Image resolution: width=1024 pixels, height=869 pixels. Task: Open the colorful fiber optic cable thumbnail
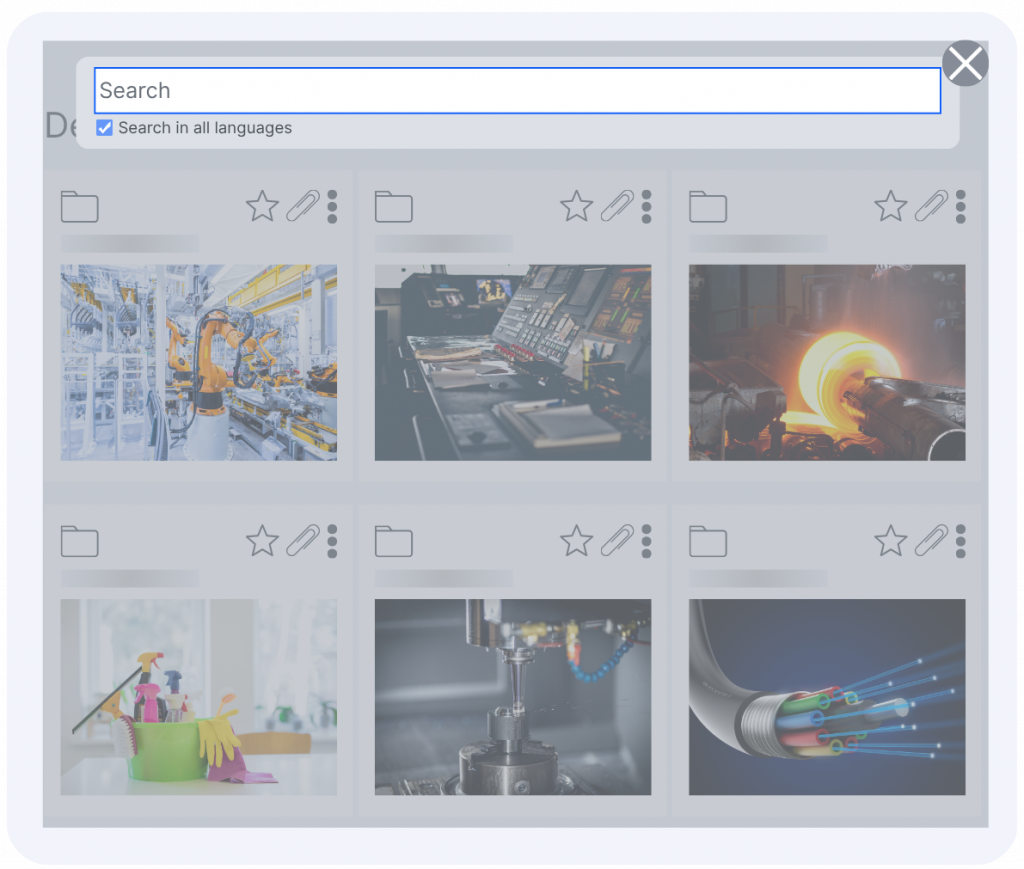point(827,697)
